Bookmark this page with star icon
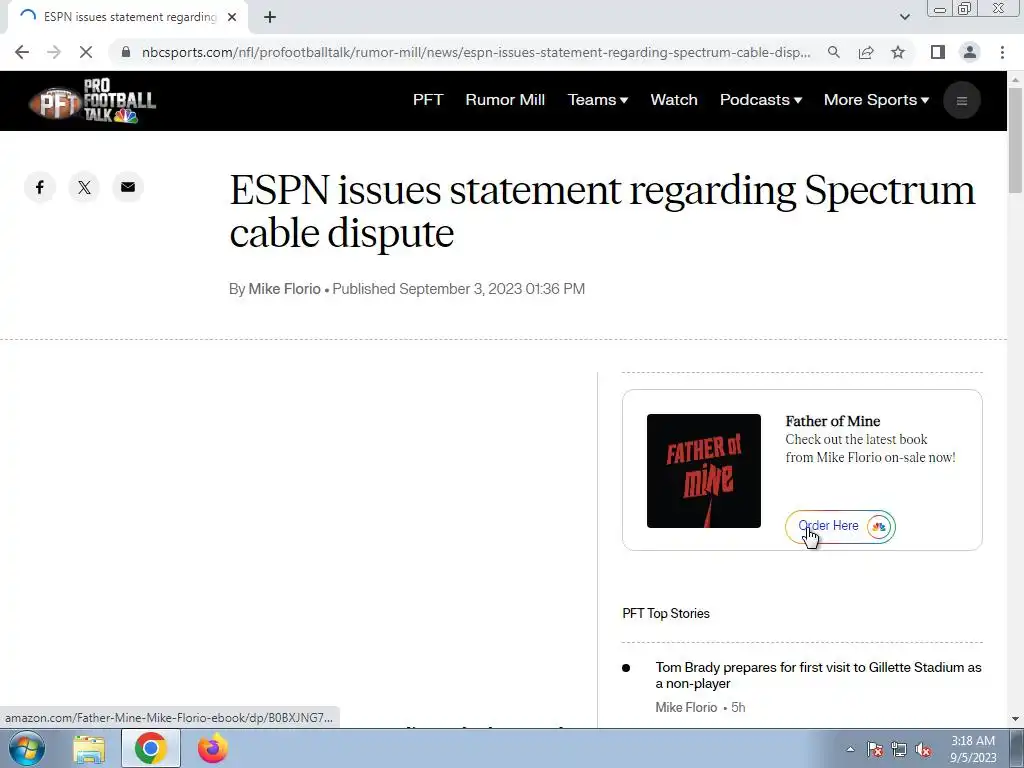Viewport: 1024px width, 768px height. pyautogui.click(x=898, y=52)
